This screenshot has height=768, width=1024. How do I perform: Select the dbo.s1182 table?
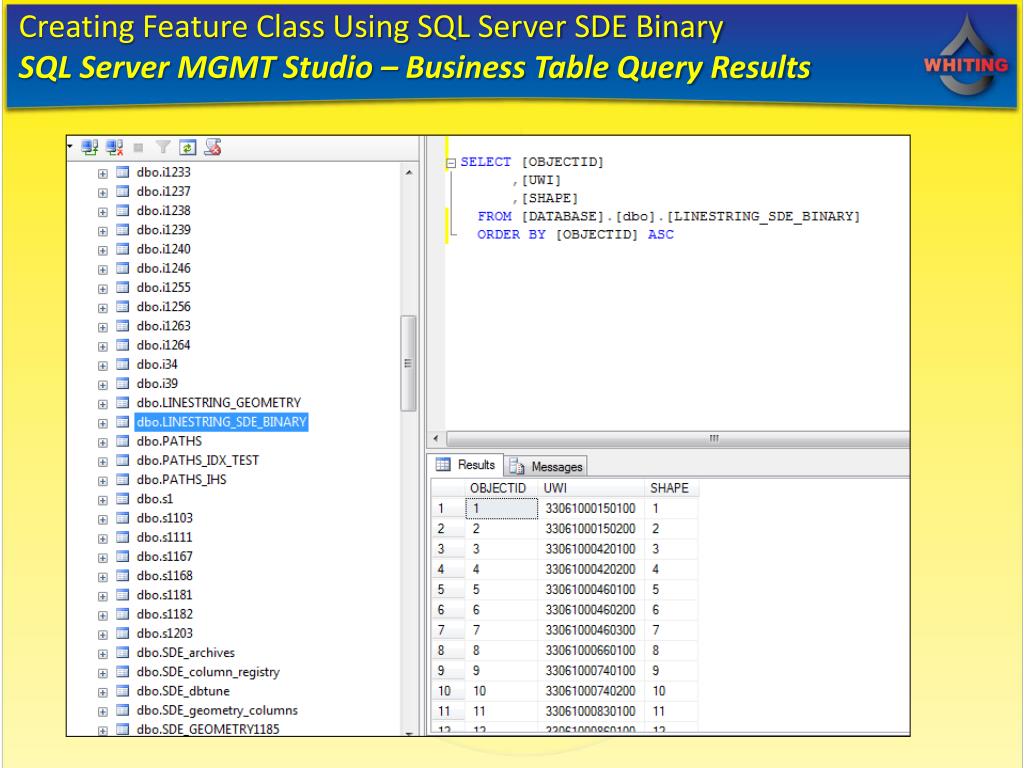[x=165, y=615]
